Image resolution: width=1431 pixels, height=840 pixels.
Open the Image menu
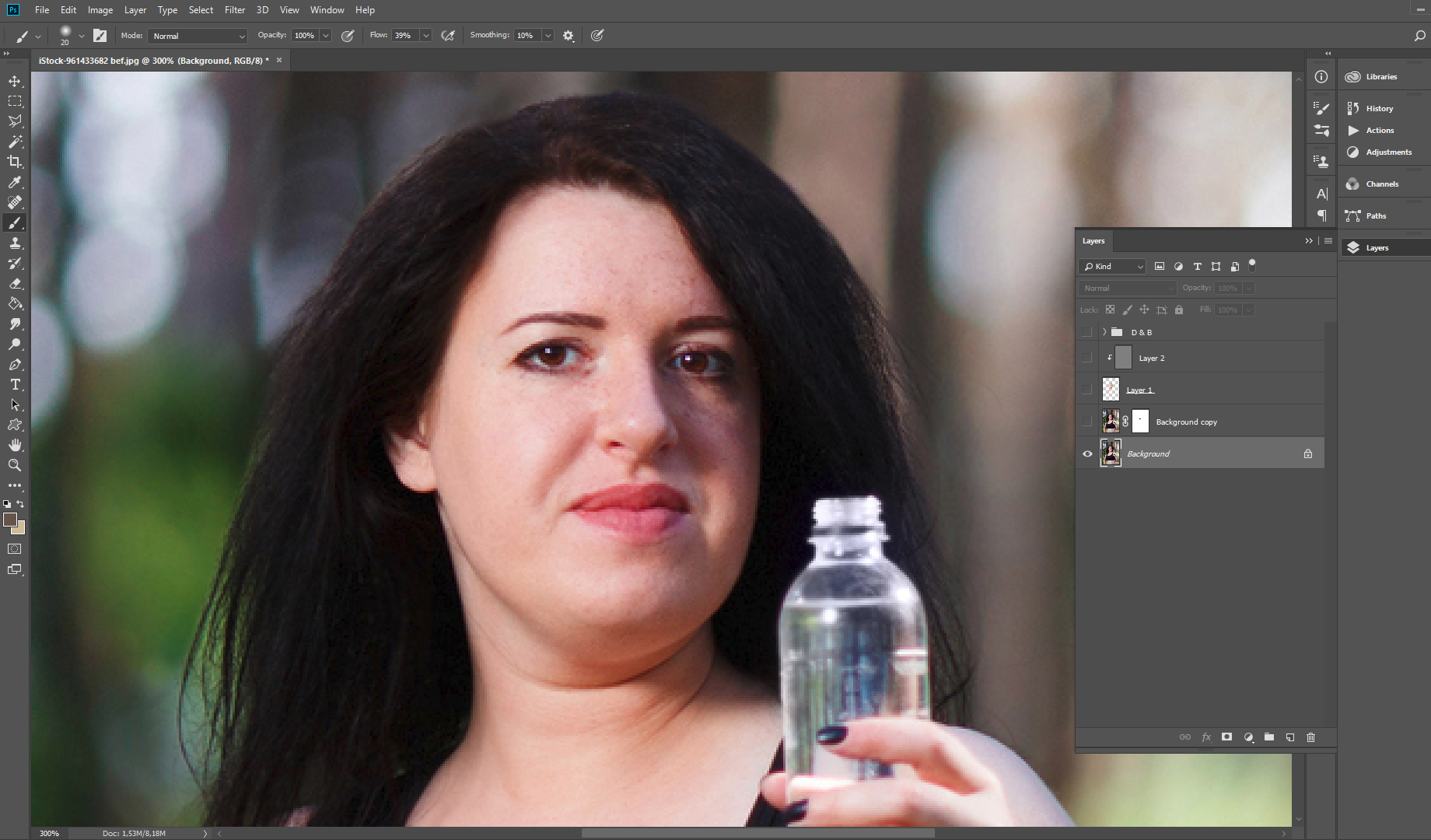(x=100, y=10)
